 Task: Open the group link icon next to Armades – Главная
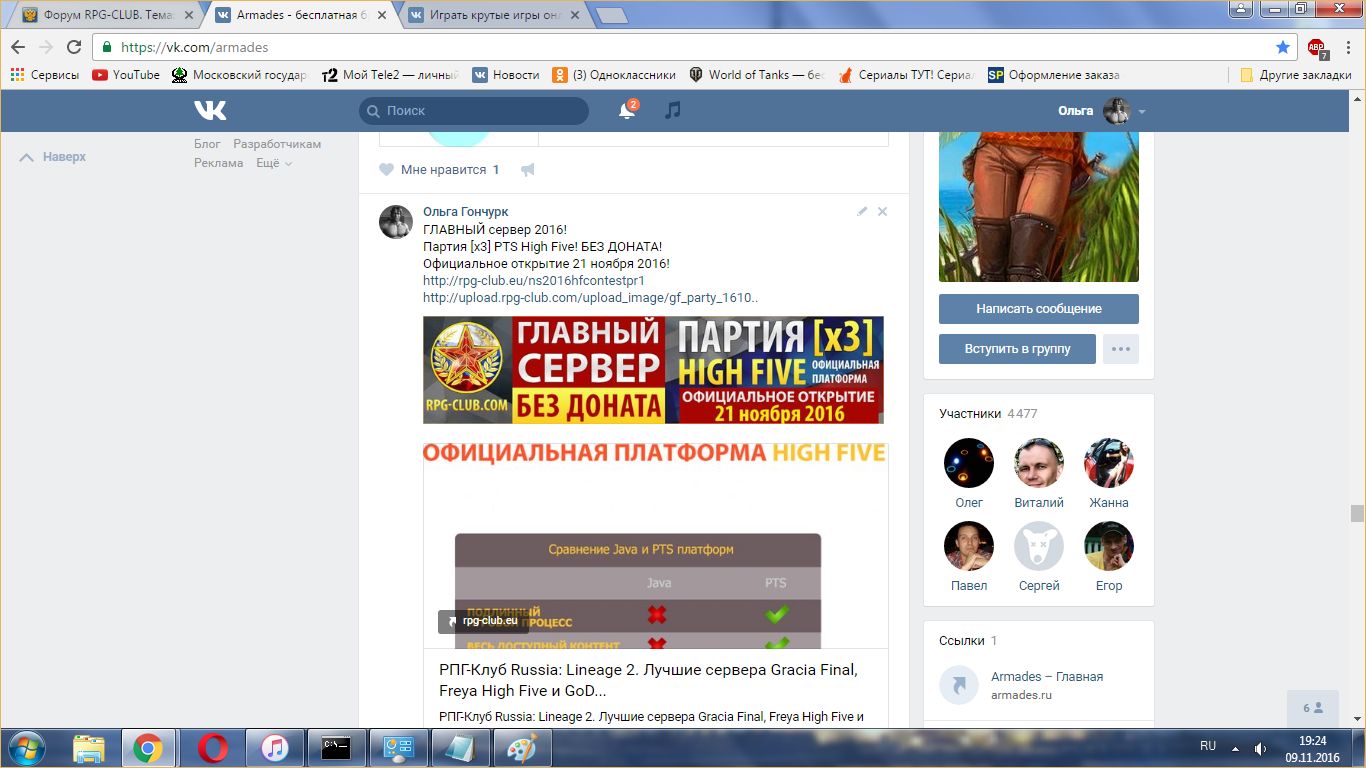(x=959, y=685)
